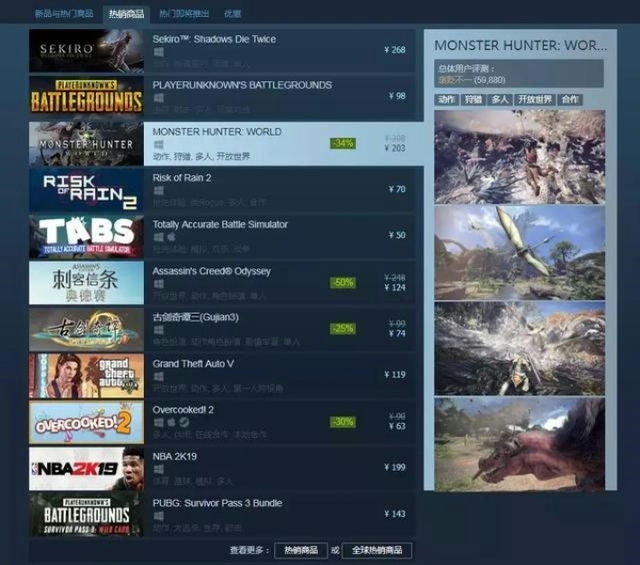View the flying wyvern screenshot in the preview panel

click(519, 252)
